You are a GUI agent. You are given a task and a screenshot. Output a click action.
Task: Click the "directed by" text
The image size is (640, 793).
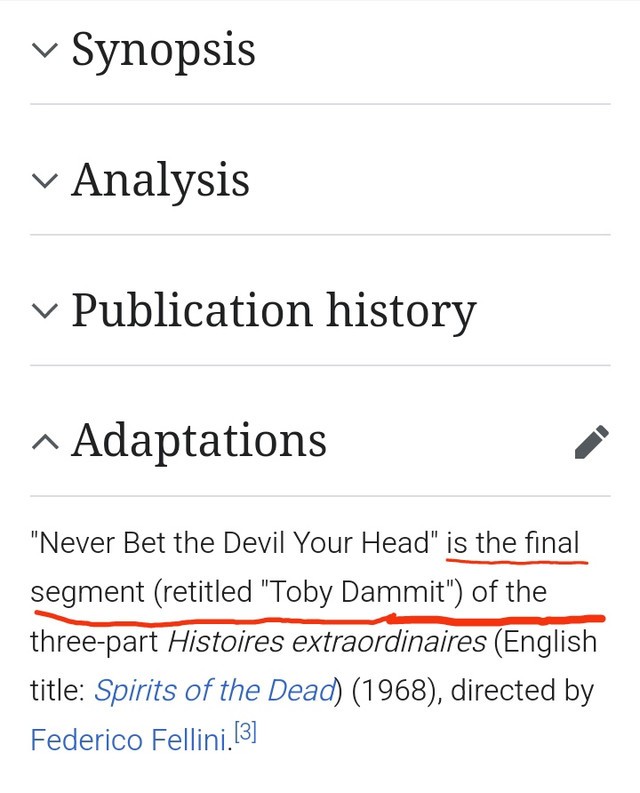pyautogui.click(x=522, y=691)
